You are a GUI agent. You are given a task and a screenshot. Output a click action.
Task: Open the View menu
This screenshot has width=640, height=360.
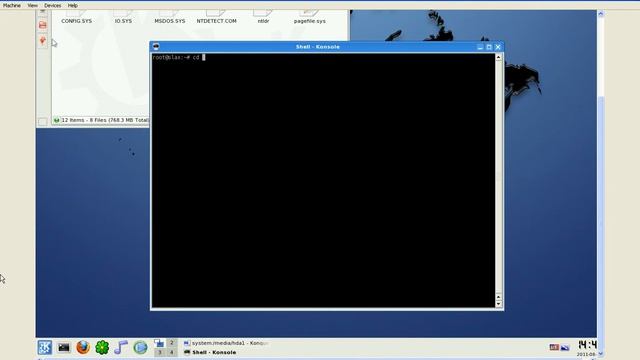pos(32,5)
